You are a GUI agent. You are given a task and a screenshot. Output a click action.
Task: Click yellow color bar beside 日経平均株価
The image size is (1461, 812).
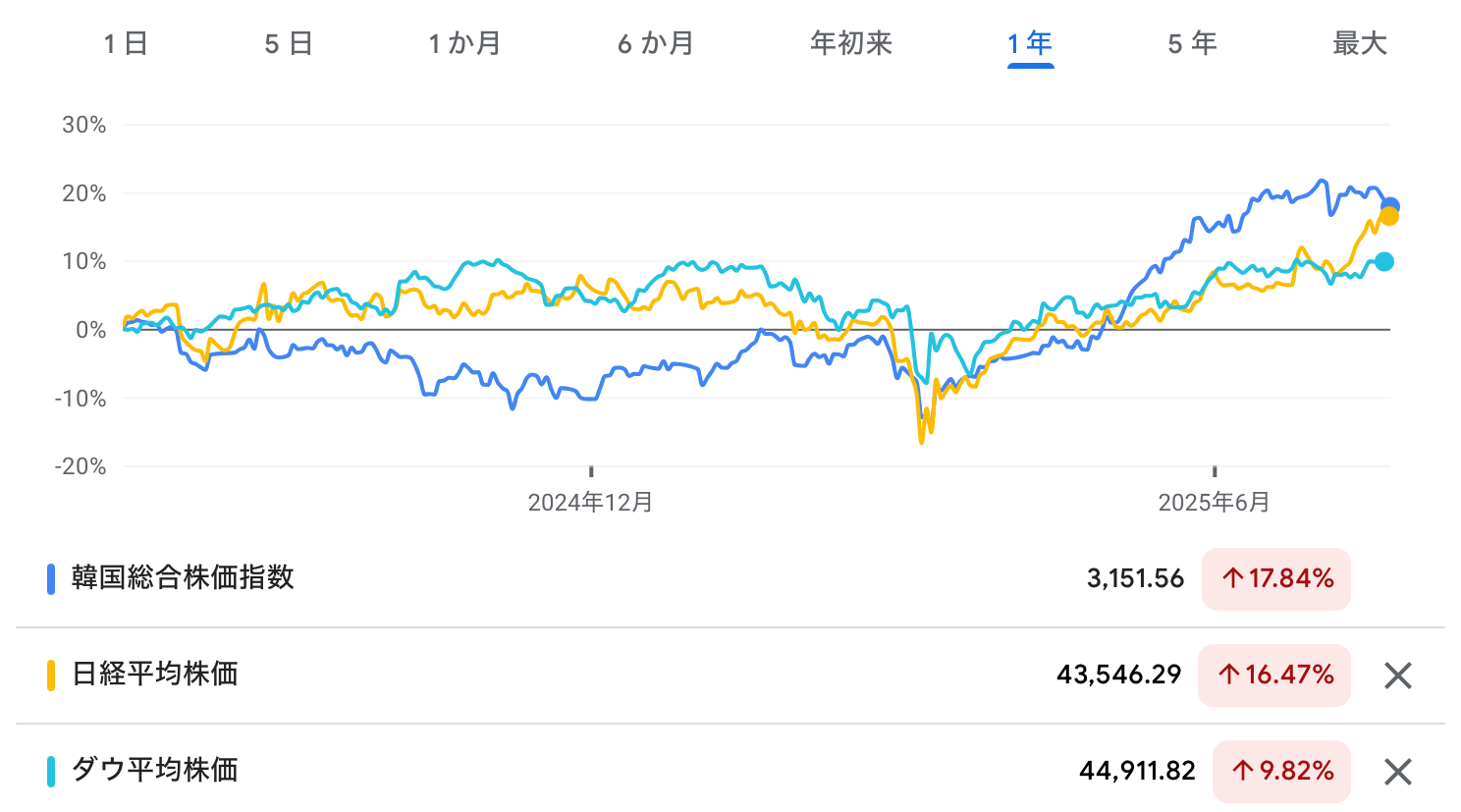pos(51,675)
